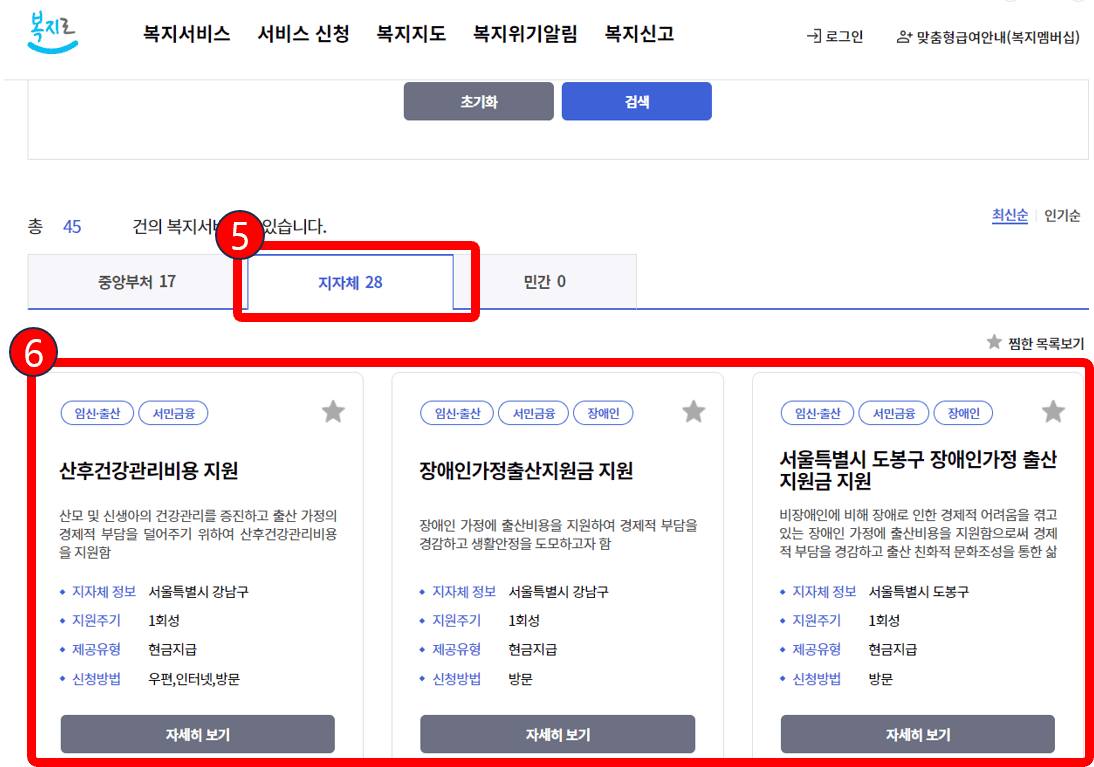
Task: Open 맞춤형급여안내(복지멤버십) via its person icon
Action: [x=903, y=33]
